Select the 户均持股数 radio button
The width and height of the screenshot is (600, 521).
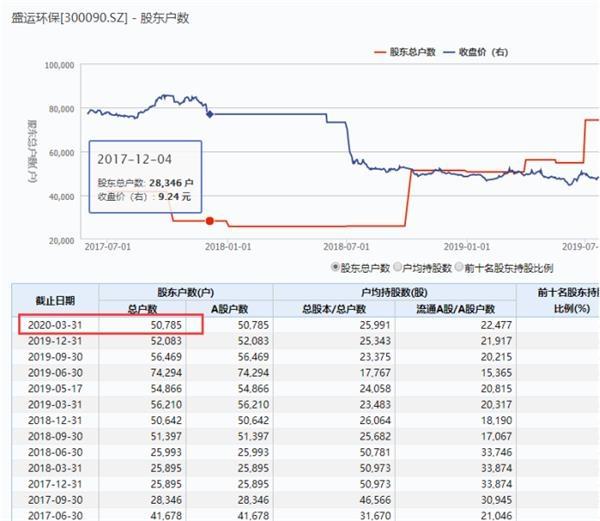(397, 268)
